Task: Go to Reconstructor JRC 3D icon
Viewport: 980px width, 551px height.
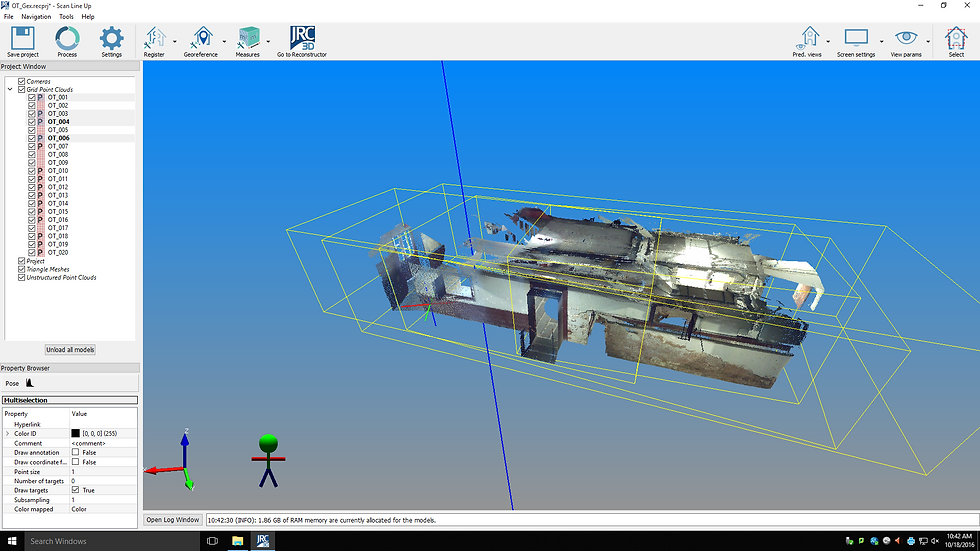Action: click(302, 38)
